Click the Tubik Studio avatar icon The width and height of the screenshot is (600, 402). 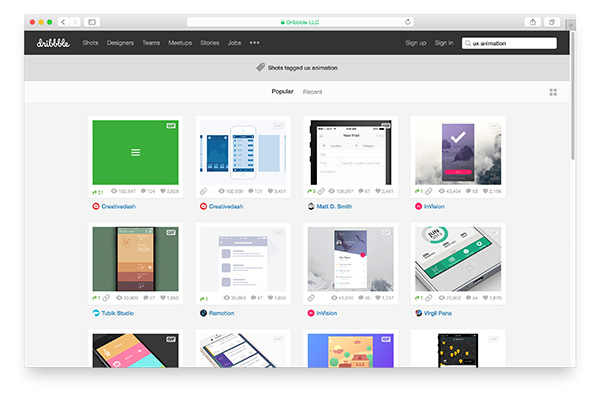pos(96,312)
